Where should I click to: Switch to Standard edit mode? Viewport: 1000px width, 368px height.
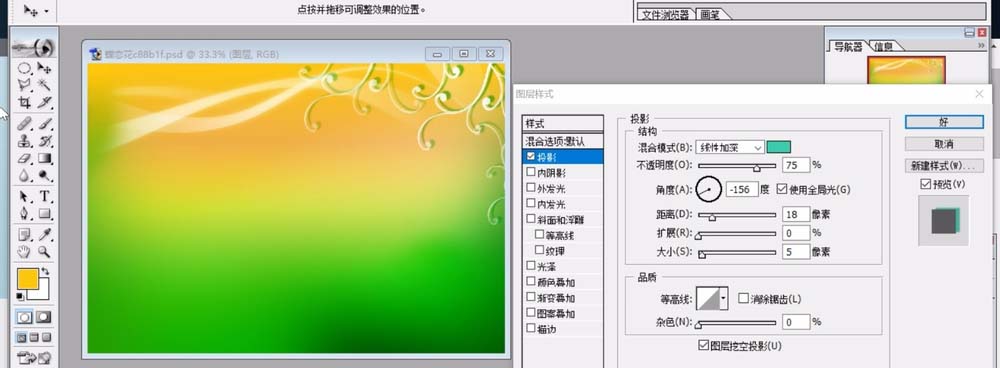[24, 317]
